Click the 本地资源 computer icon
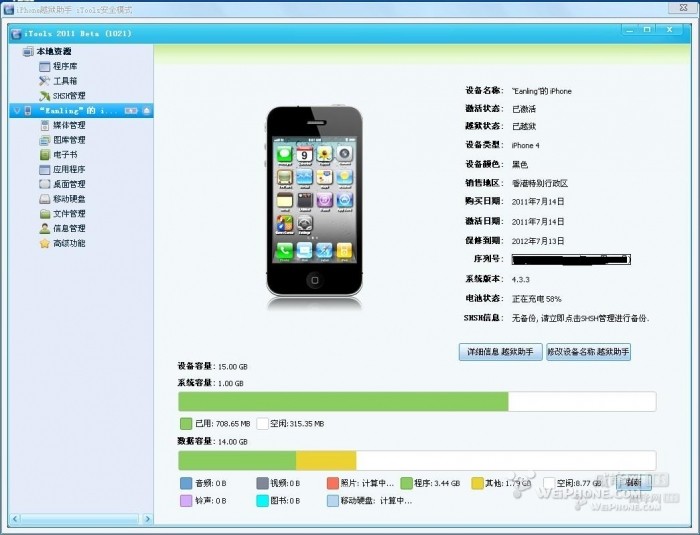Viewport: 700px width, 535px height. (x=28, y=52)
